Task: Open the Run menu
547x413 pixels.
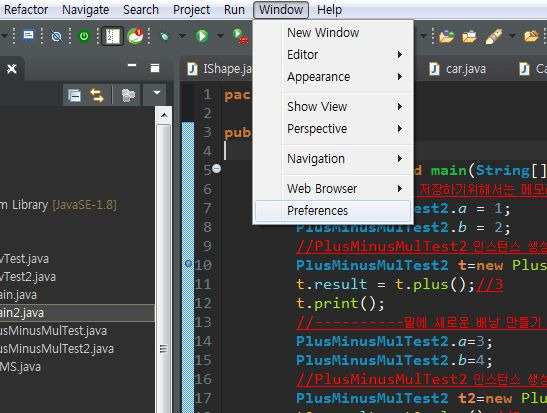Action: [234, 10]
